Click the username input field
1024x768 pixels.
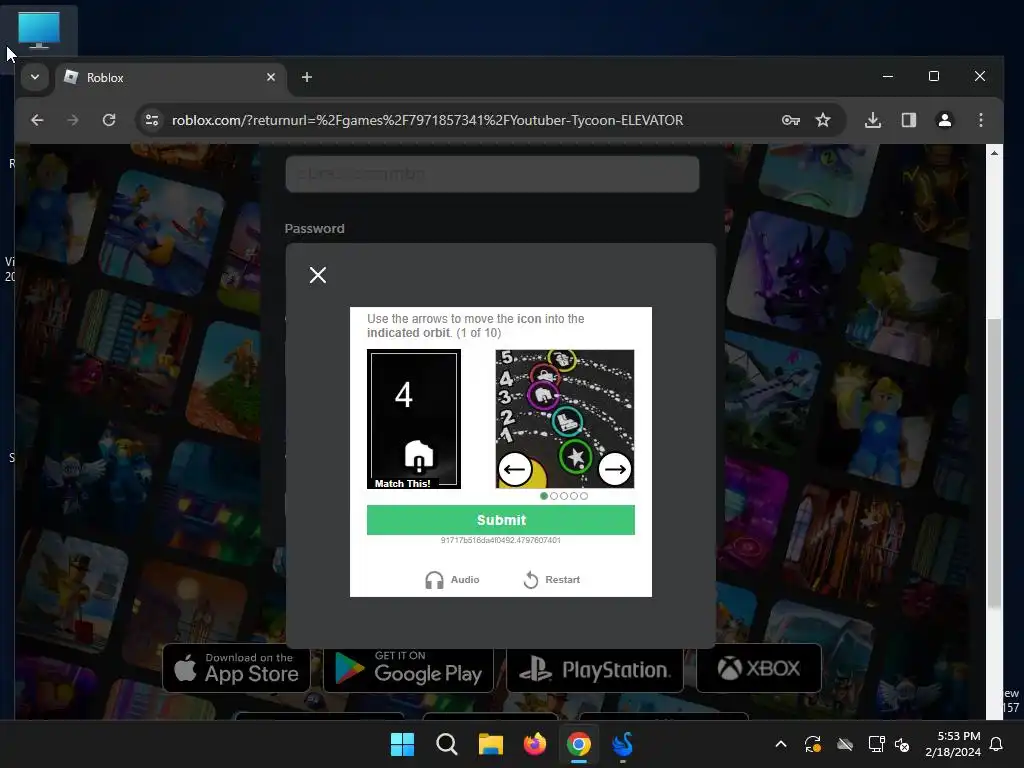[492, 174]
